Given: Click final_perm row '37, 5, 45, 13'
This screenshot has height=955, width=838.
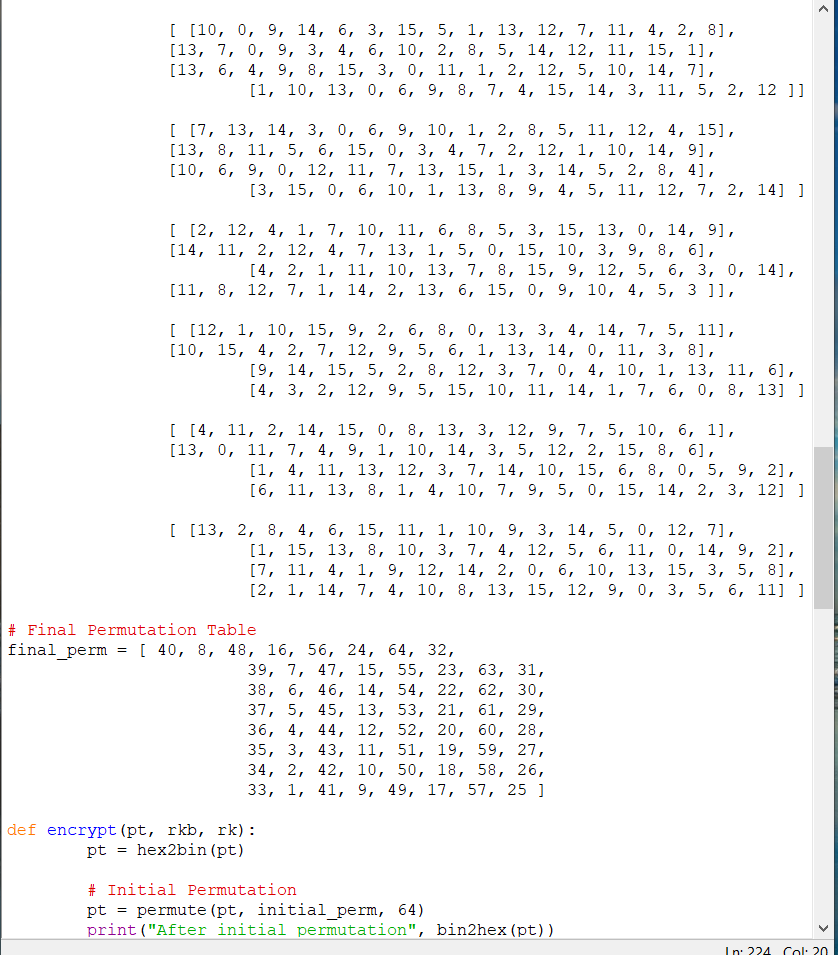Looking at the screenshot, I should coord(396,710).
